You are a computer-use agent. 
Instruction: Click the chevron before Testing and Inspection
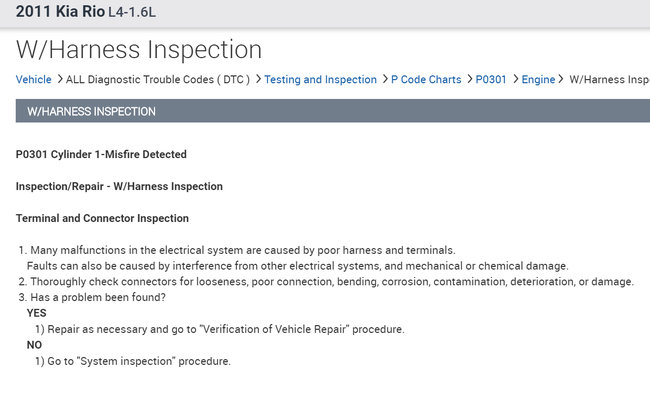[257, 79]
